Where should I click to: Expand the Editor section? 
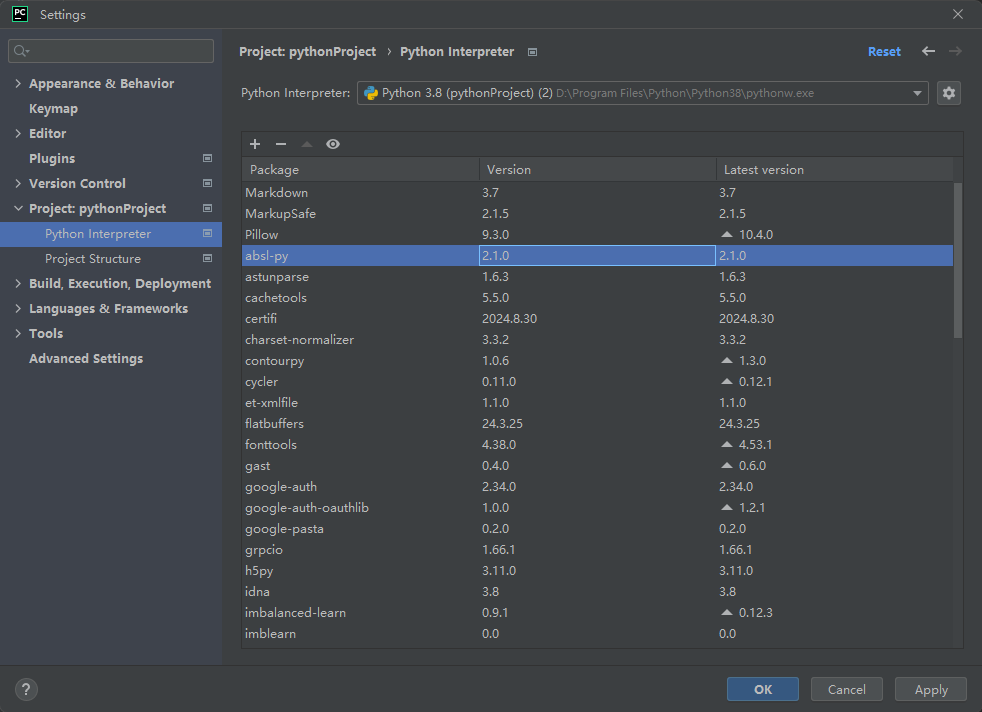(18, 133)
